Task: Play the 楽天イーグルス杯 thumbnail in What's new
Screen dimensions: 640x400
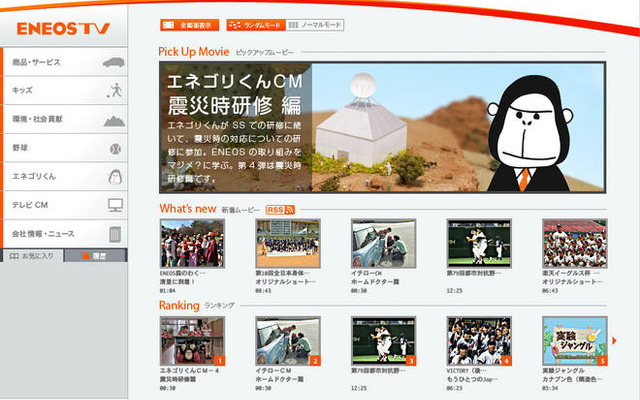Action: point(575,243)
